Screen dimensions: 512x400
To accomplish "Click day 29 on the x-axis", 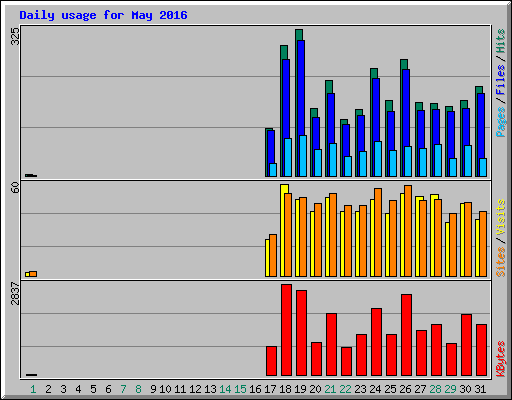I will point(450,389).
